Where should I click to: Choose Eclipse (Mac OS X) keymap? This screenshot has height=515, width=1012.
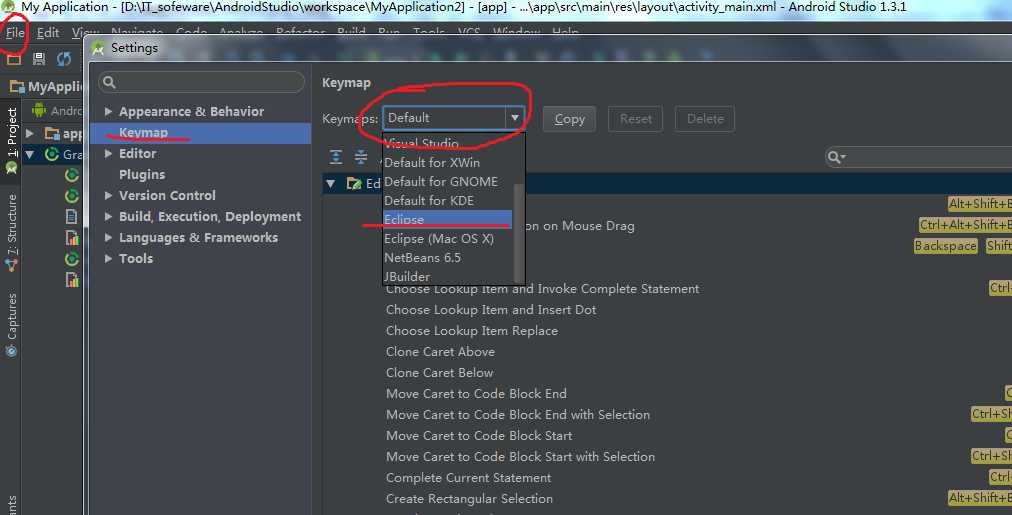click(x=439, y=239)
